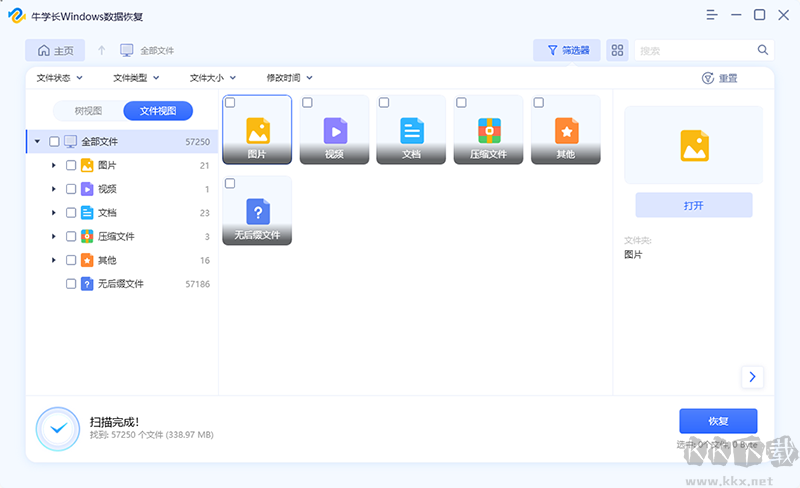Open the 其他 folder tile icon
The height and width of the screenshot is (488, 800).
[x=566, y=130]
